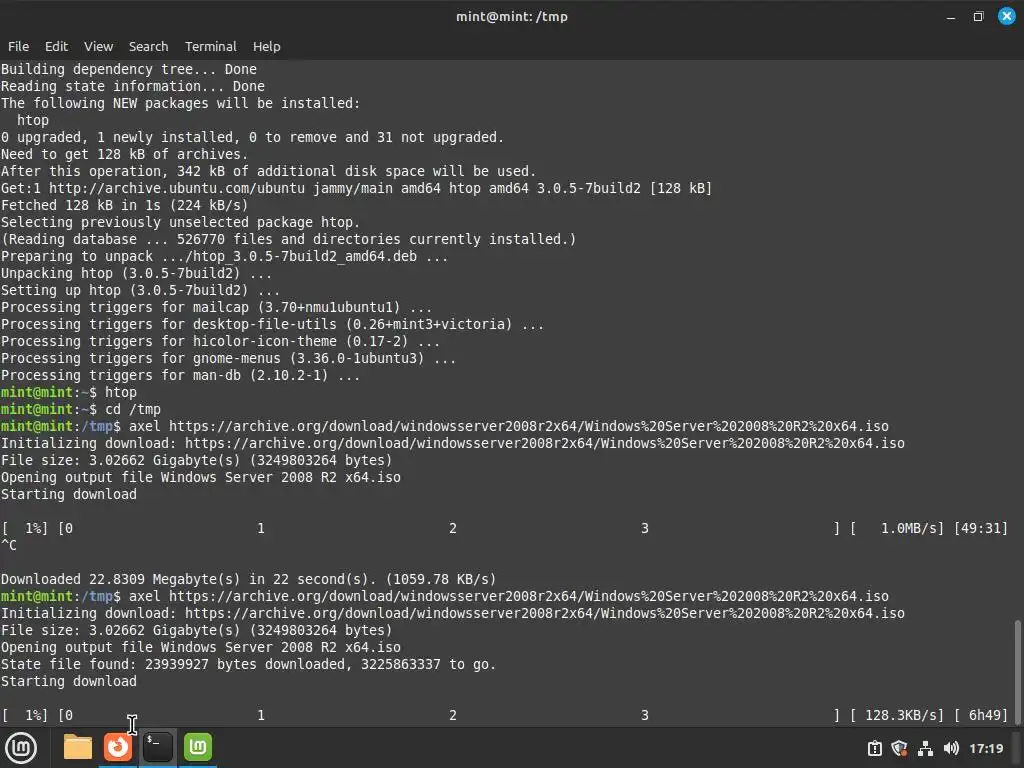Viewport: 1024px width, 768px height.
Task: Click 'Processing triggers for desktop-file-utils' line
Action: tap(272, 325)
